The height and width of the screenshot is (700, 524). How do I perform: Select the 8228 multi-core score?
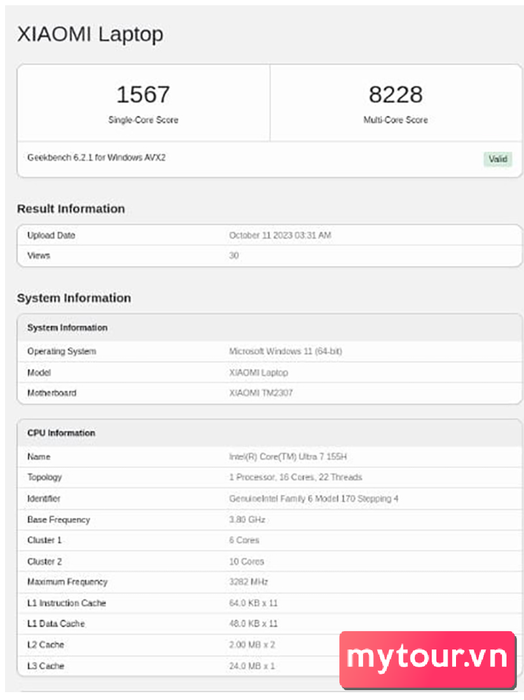[395, 95]
